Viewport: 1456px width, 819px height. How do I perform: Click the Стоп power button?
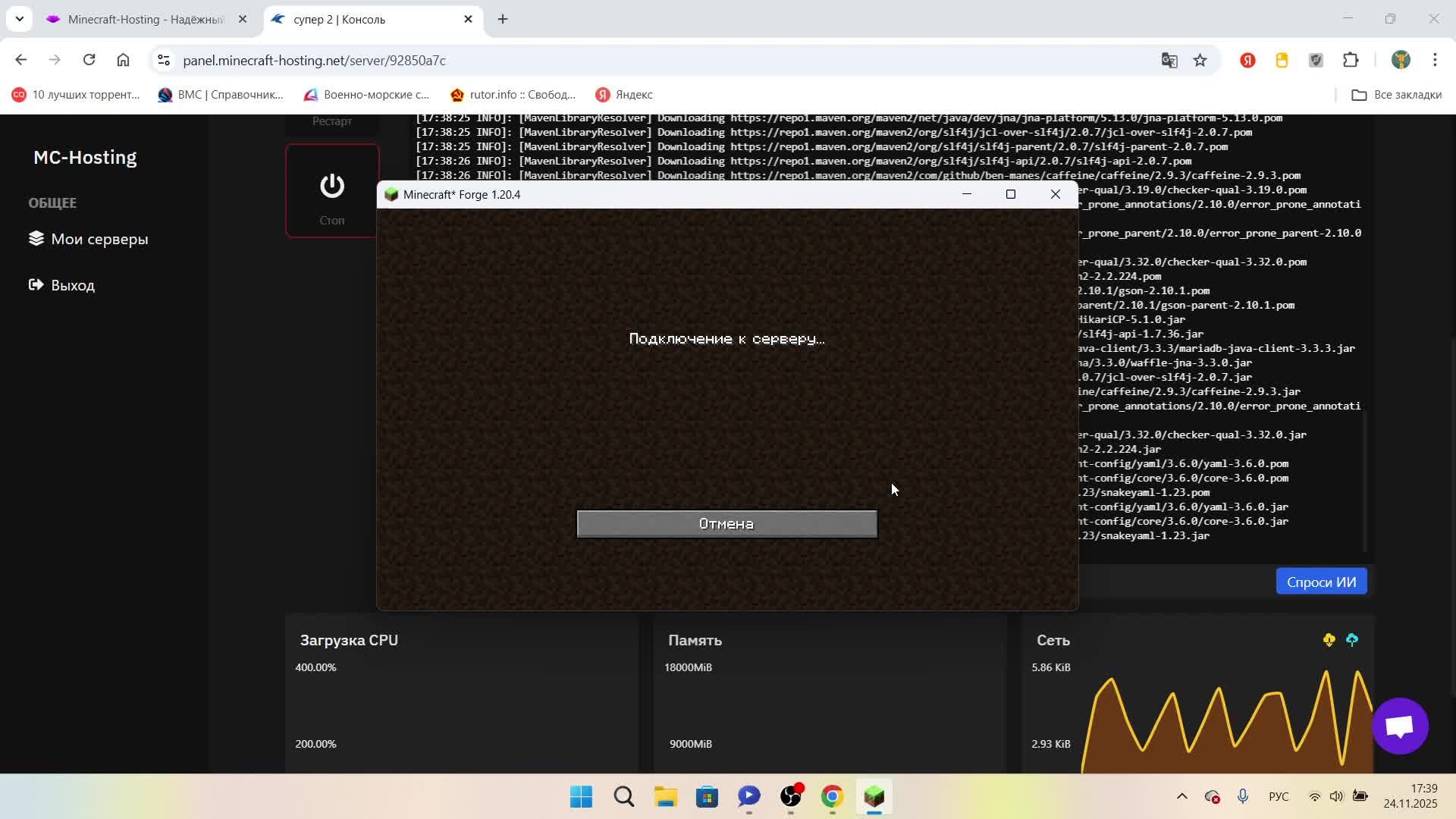pos(331,190)
